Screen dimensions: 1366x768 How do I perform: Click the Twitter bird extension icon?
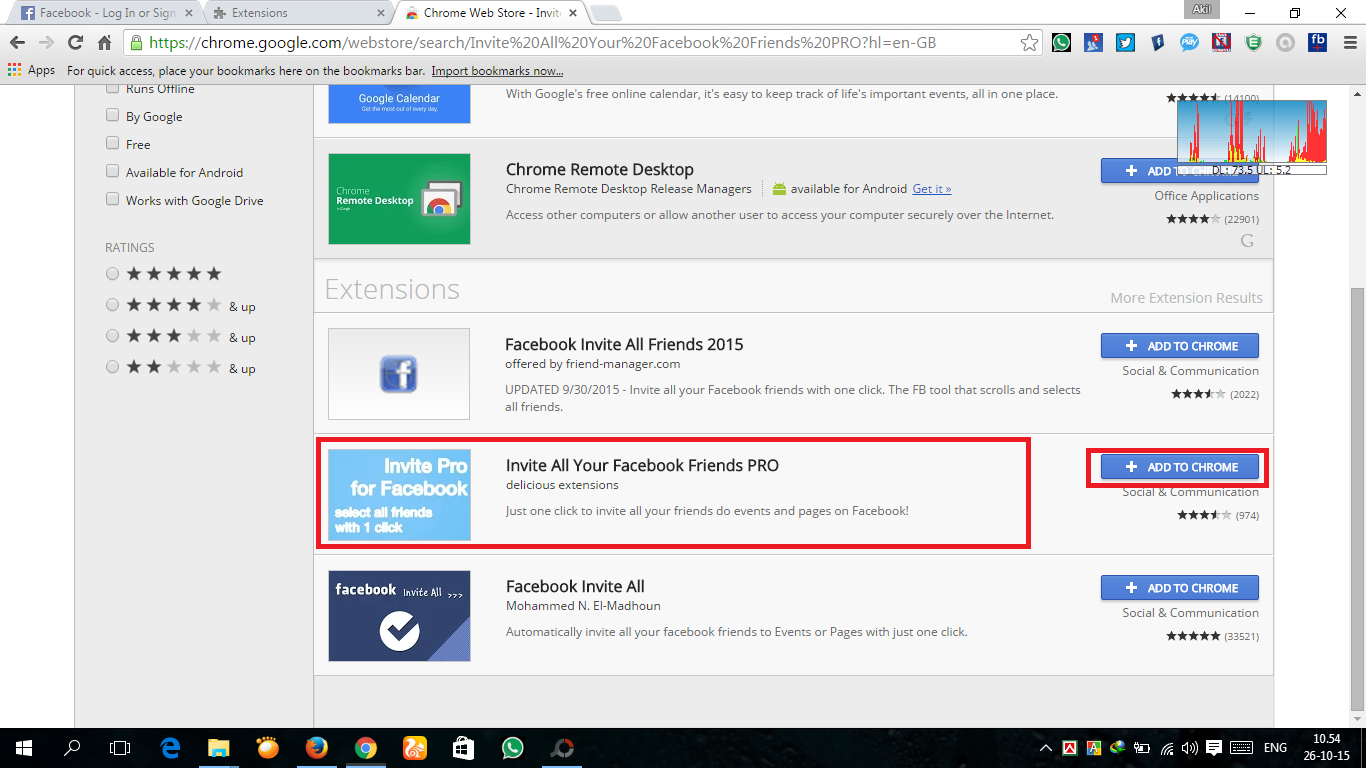tap(1126, 43)
